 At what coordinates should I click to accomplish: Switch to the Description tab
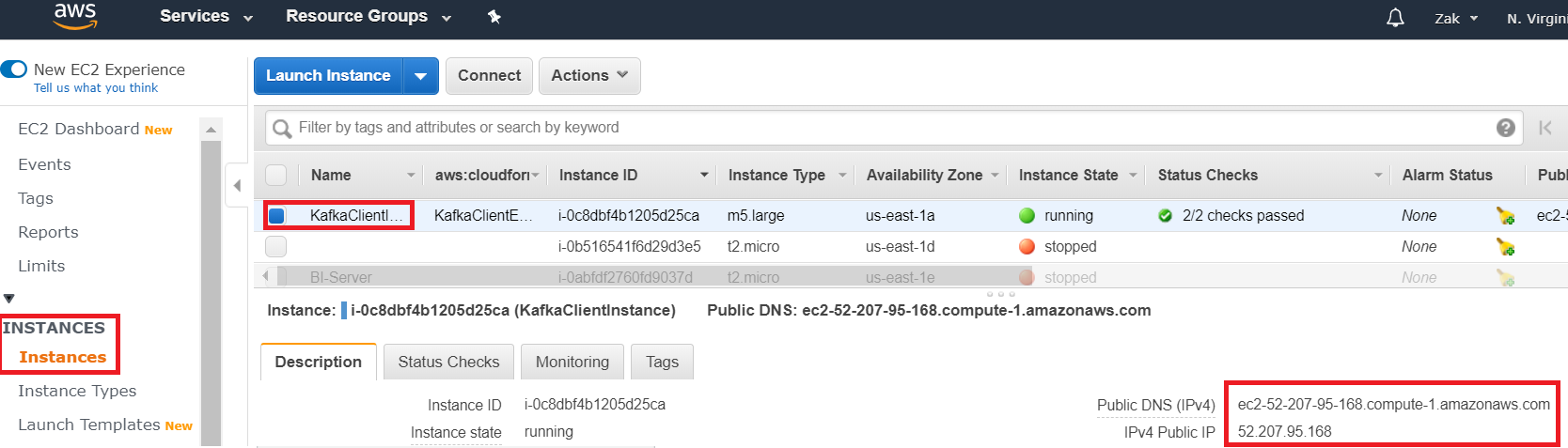tap(318, 362)
